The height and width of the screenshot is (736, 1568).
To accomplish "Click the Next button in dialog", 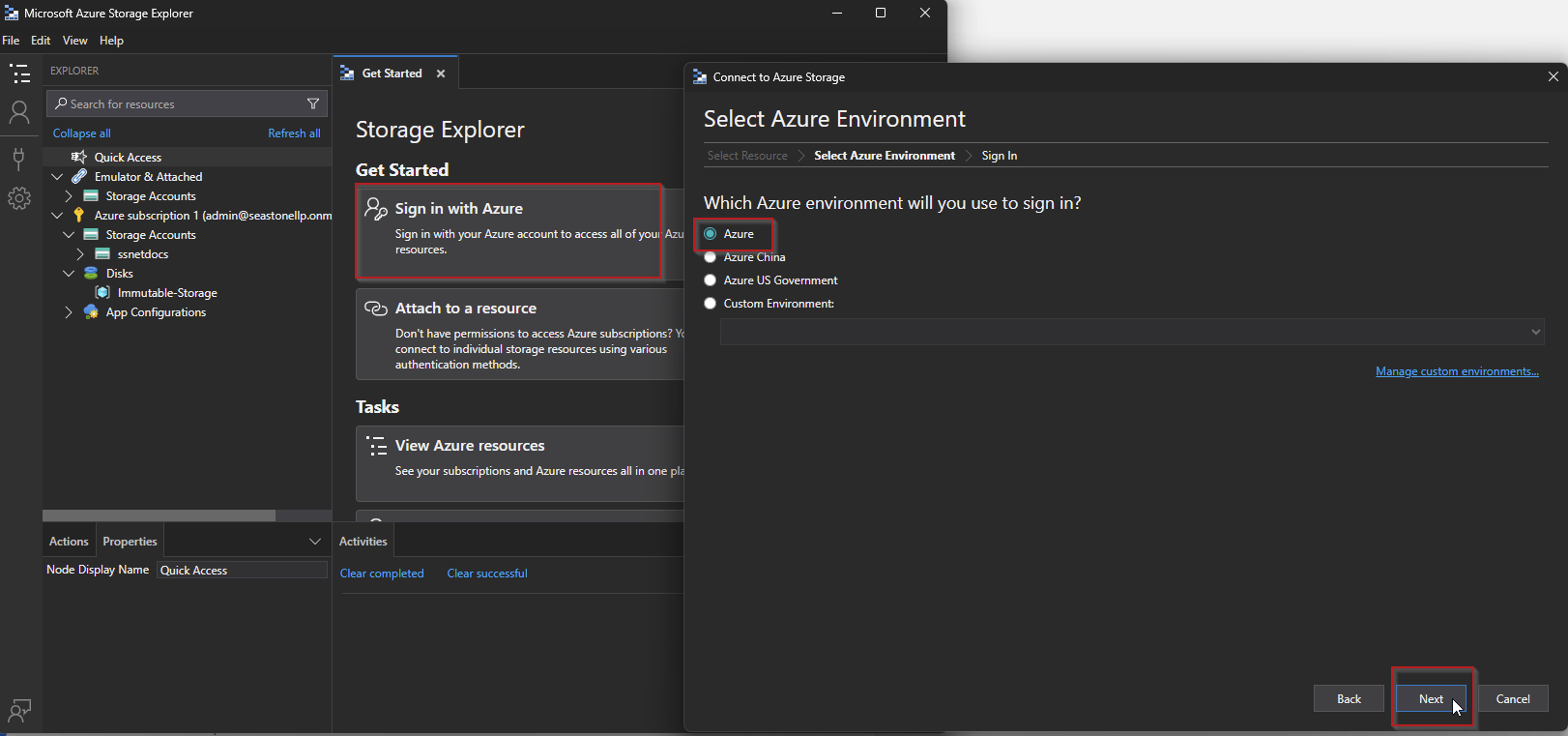I will [x=1431, y=699].
